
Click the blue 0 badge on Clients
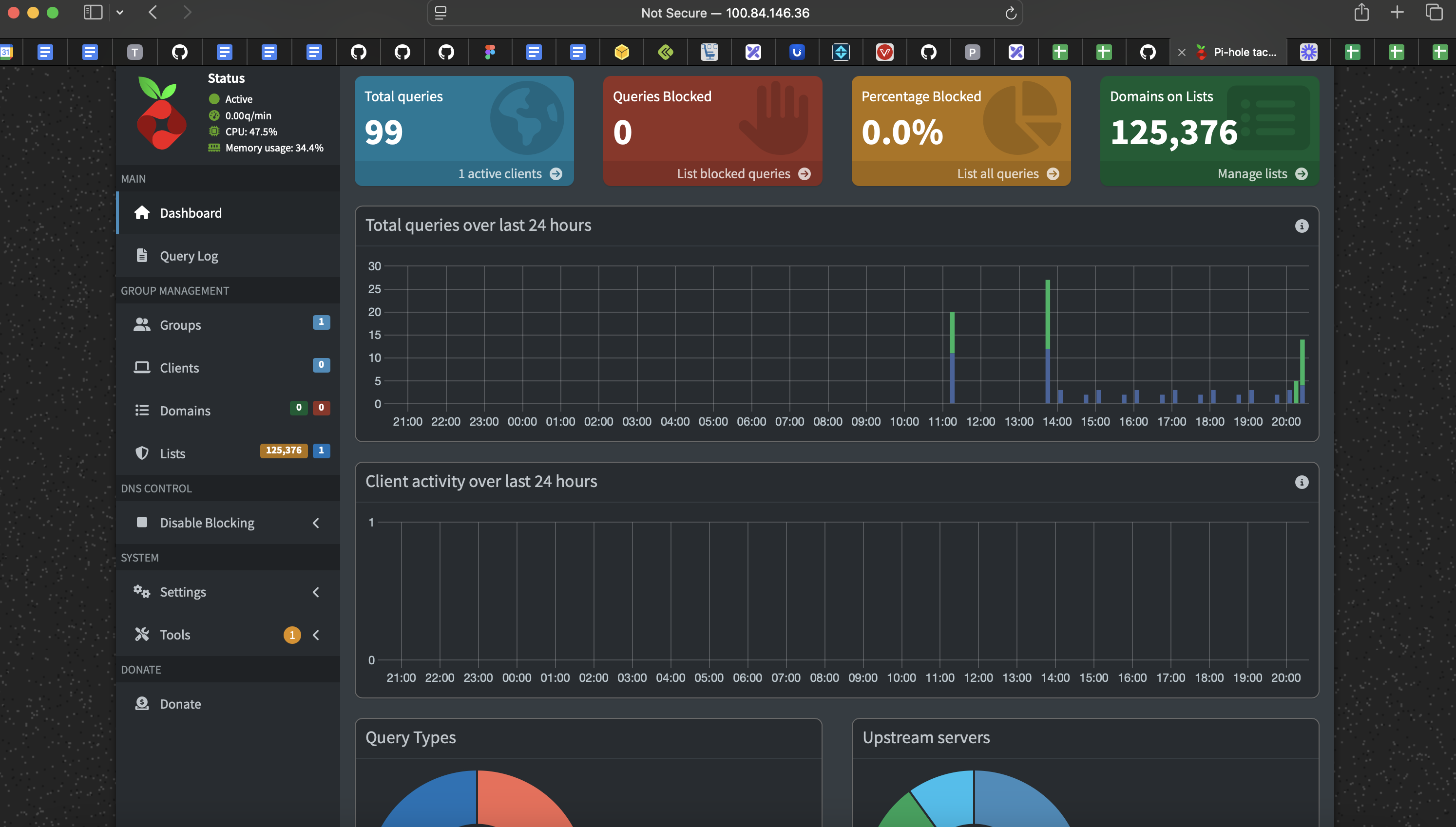[321, 365]
